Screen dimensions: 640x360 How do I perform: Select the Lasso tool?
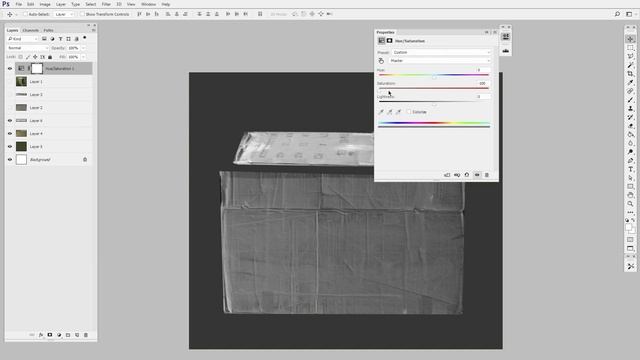point(631,56)
